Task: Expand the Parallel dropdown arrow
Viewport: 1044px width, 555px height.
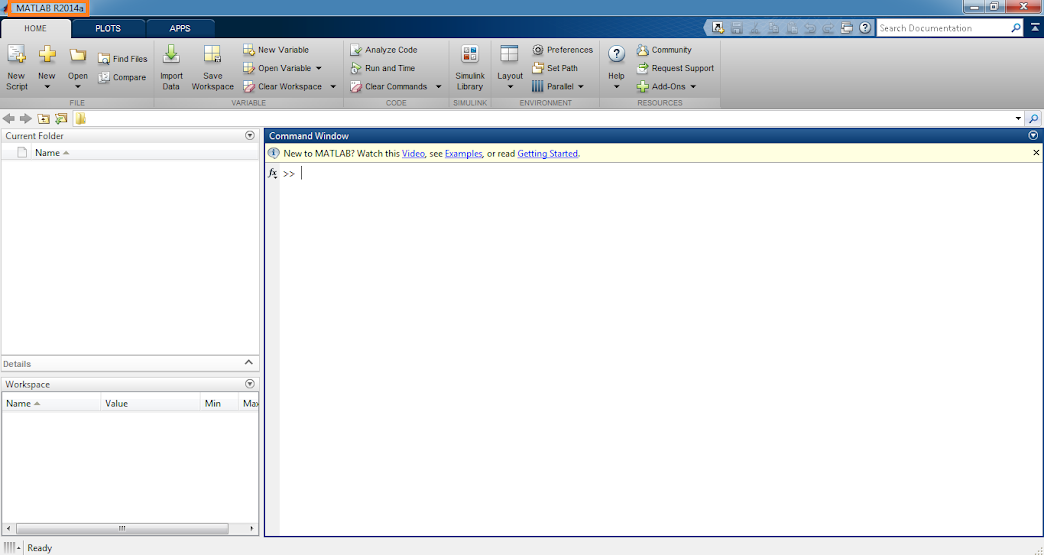Action: (x=581, y=87)
